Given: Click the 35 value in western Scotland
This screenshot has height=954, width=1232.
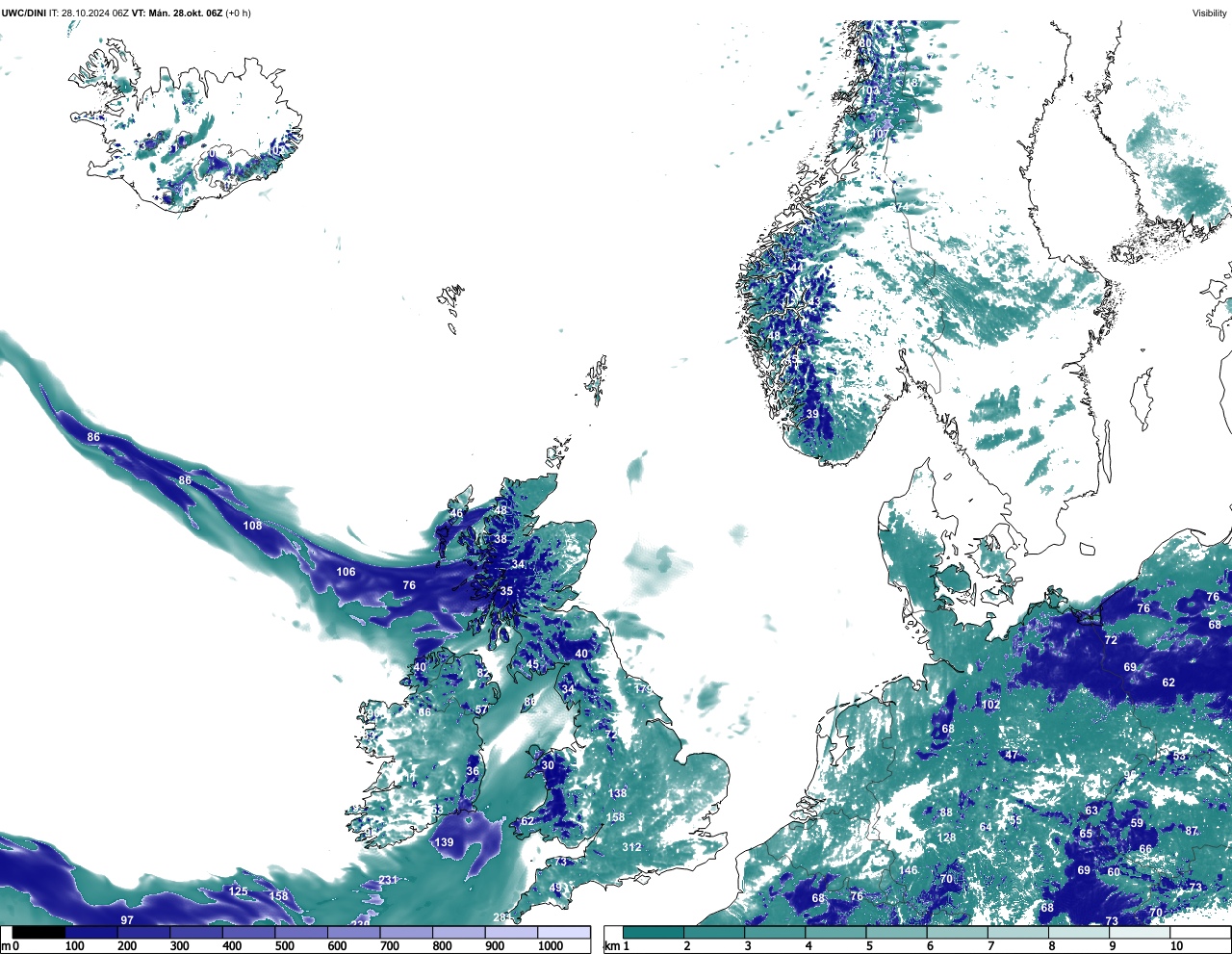Looking at the screenshot, I should click(x=506, y=591).
